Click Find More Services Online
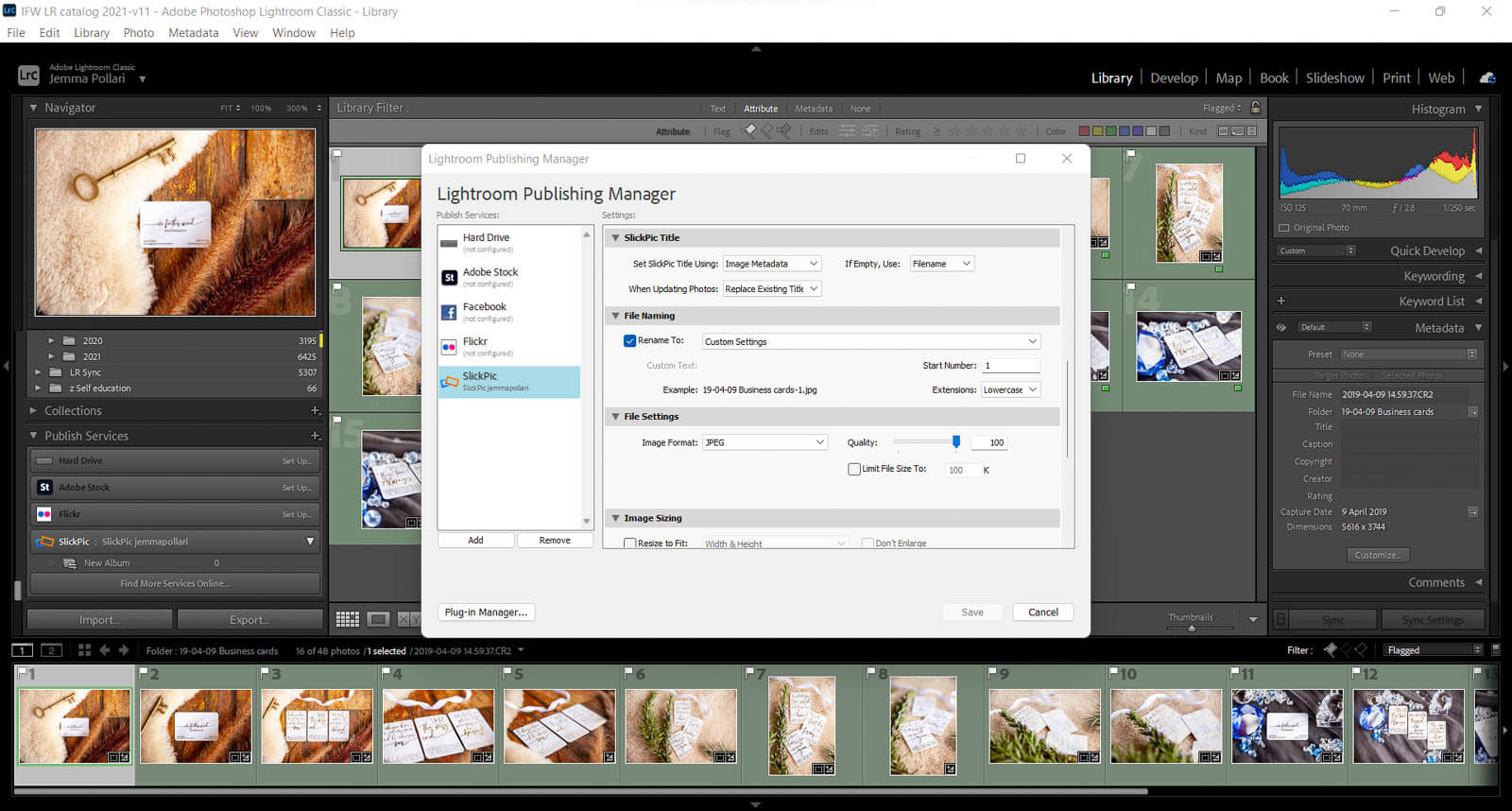The image size is (1512, 811). 175,583
